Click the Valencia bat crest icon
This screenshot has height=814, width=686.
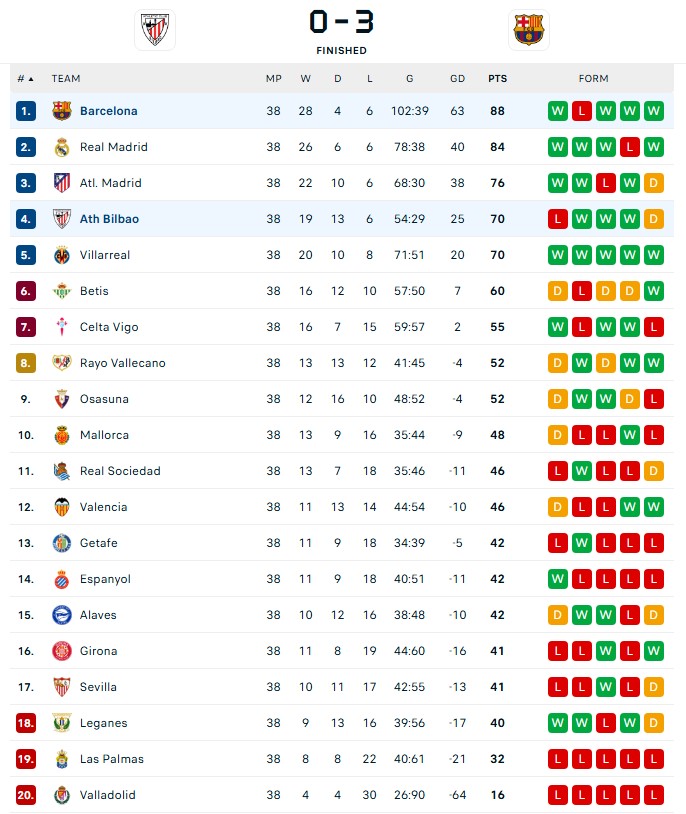click(62, 507)
